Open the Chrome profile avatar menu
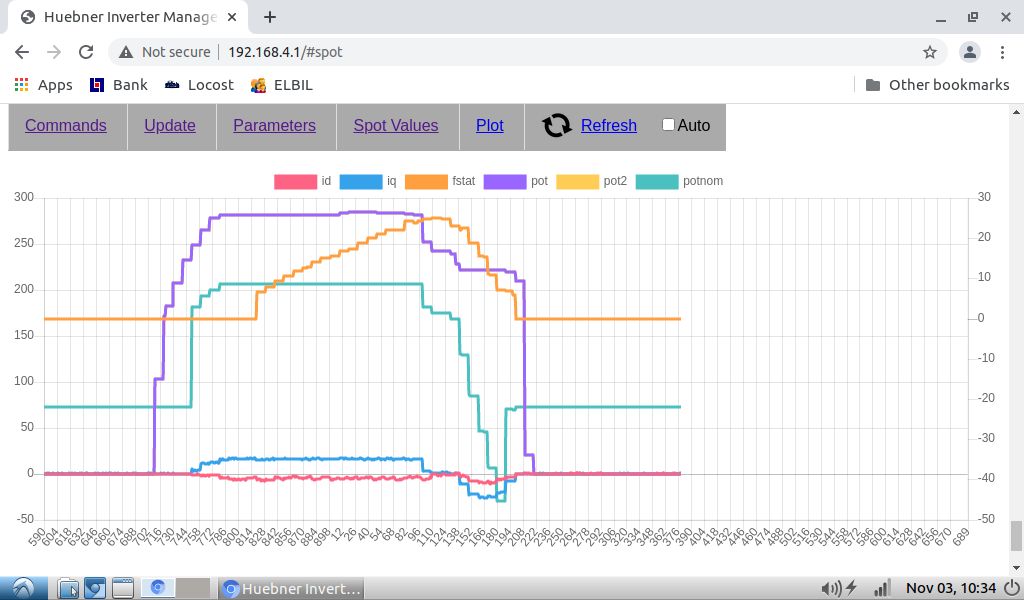Viewport: 1024px width, 600px height. pos(969,52)
